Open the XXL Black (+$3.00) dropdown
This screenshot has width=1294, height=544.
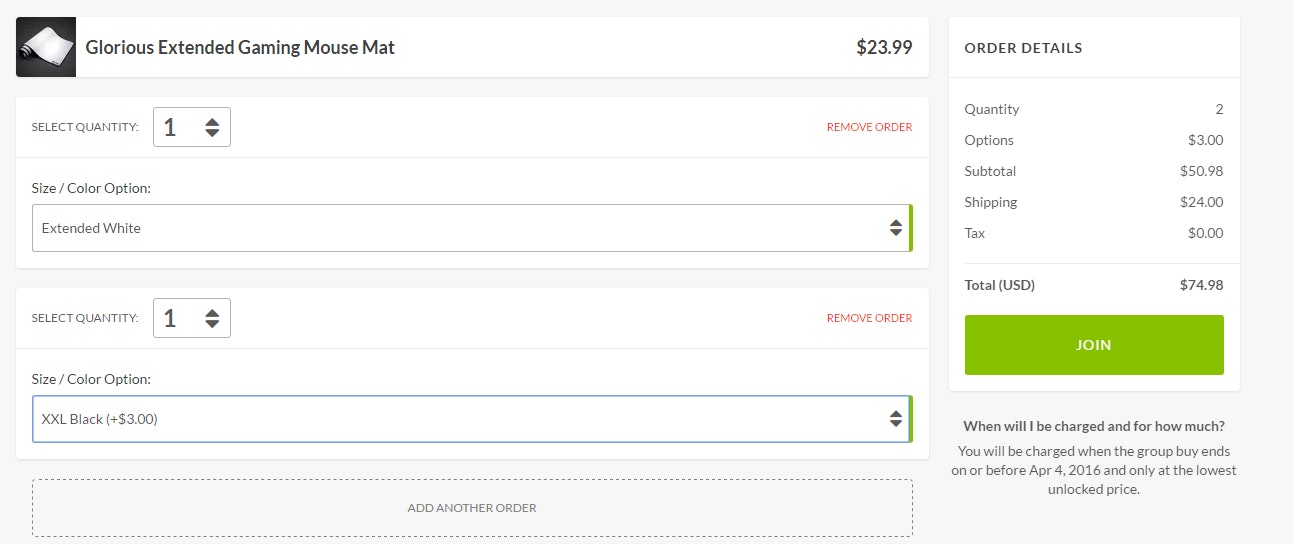(x=460, y=419)
